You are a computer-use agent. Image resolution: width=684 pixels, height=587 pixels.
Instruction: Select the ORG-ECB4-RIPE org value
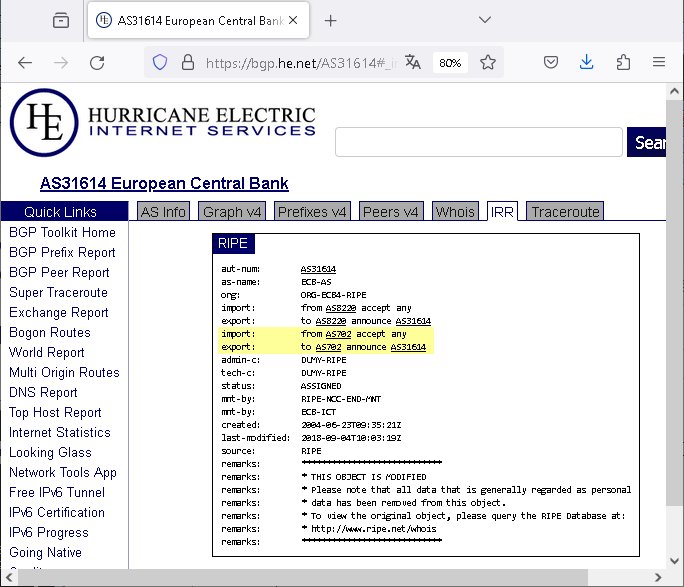pyautogui.click(x=333, y=295)
